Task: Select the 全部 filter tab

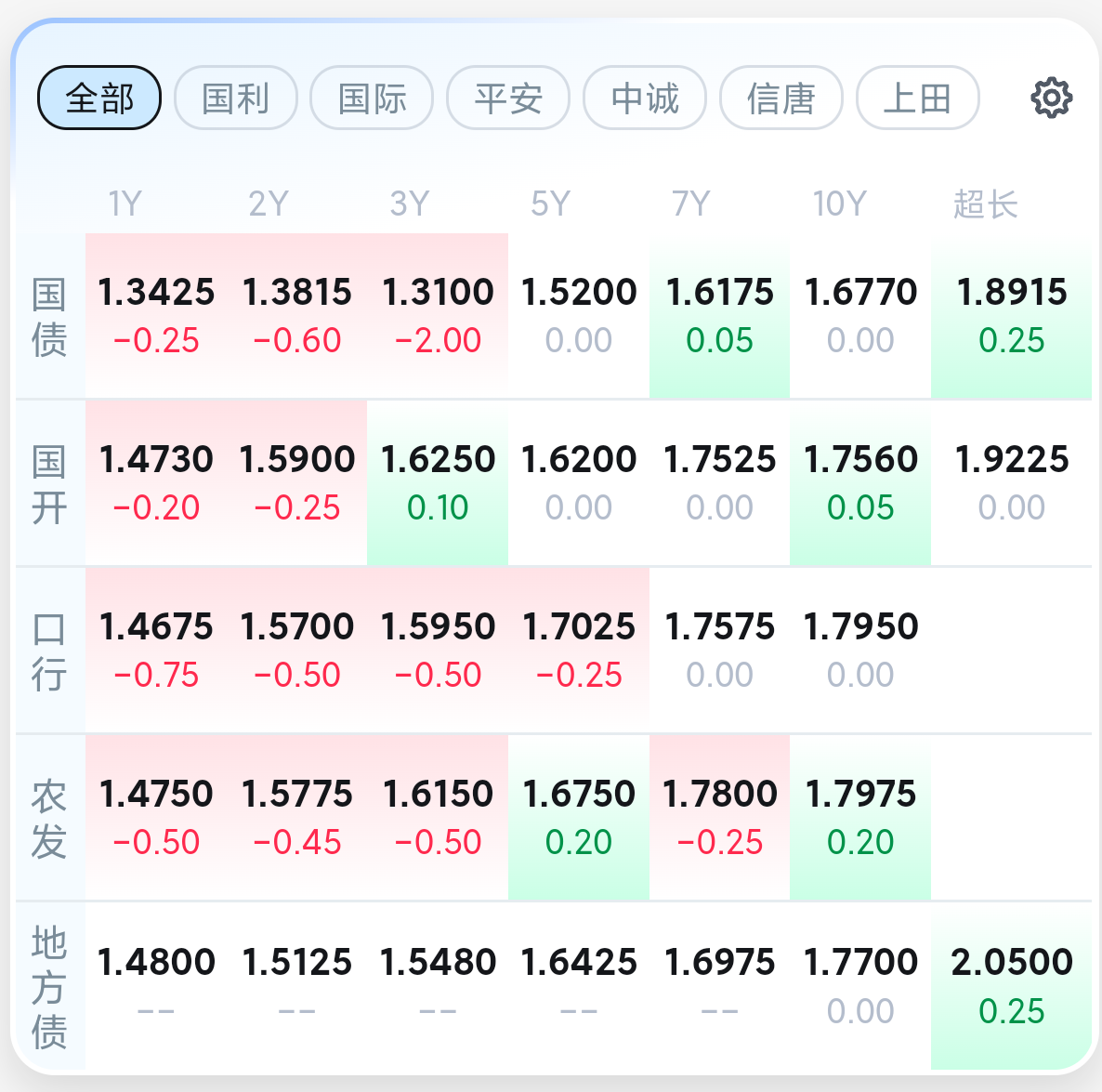Action: [x=99, y=98]
